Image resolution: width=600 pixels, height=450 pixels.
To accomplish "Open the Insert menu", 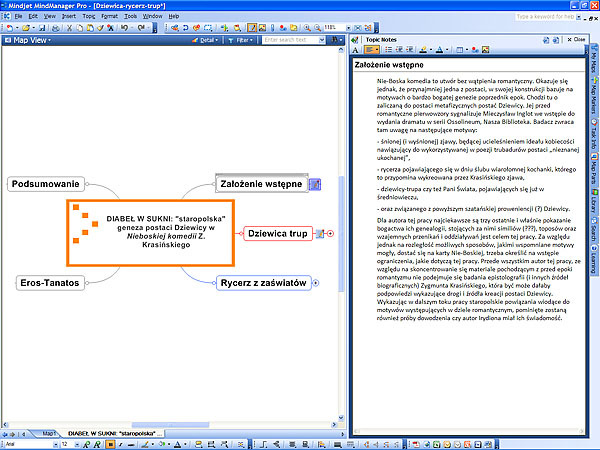I will click(69, 16).
